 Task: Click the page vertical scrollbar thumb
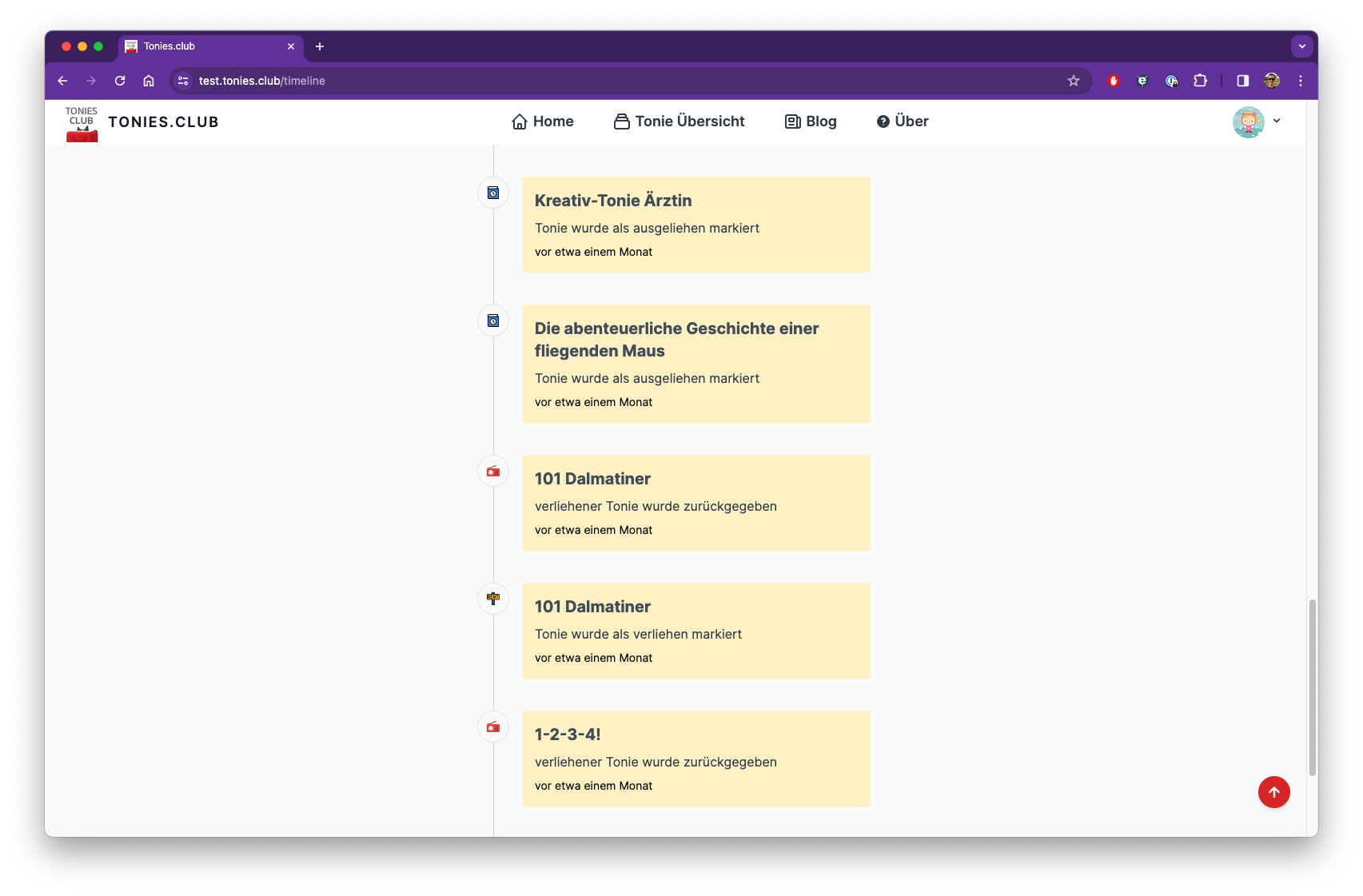[1312, 687]
